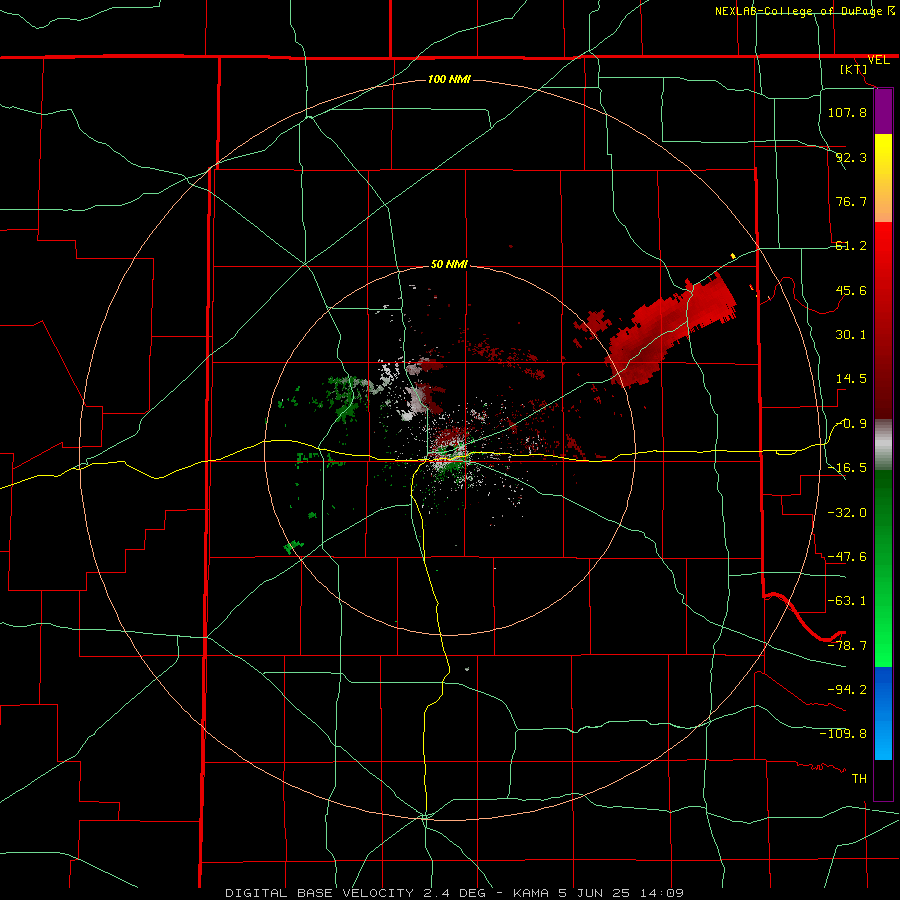Click the KAMA radar site identifier
The height and width of the screenshot is (900, 900).
point(532,893)
